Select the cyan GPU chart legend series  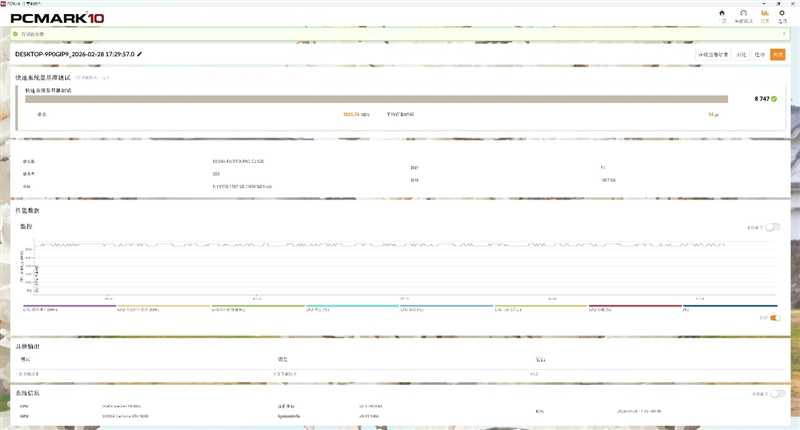(352, 308)
